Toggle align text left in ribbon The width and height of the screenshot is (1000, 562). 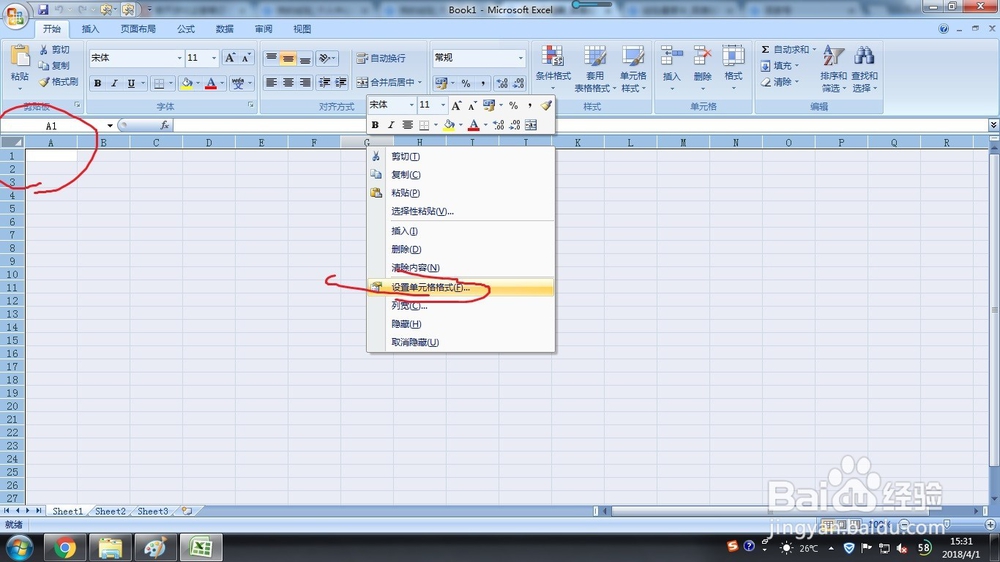coord(271,83)
